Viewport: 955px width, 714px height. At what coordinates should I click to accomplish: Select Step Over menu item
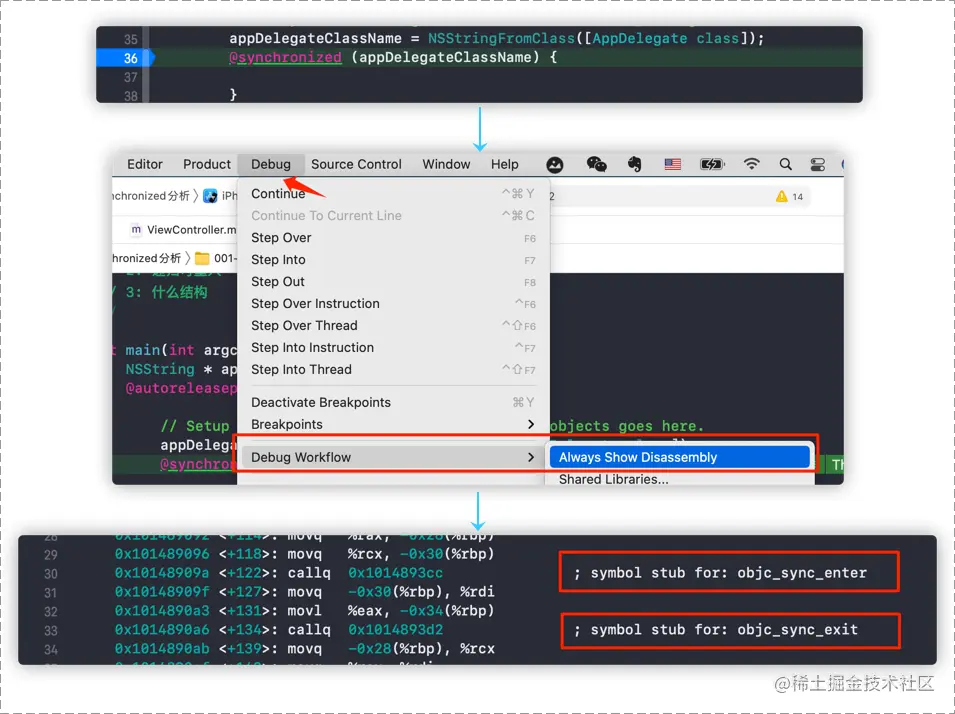(x=393, y=238)
